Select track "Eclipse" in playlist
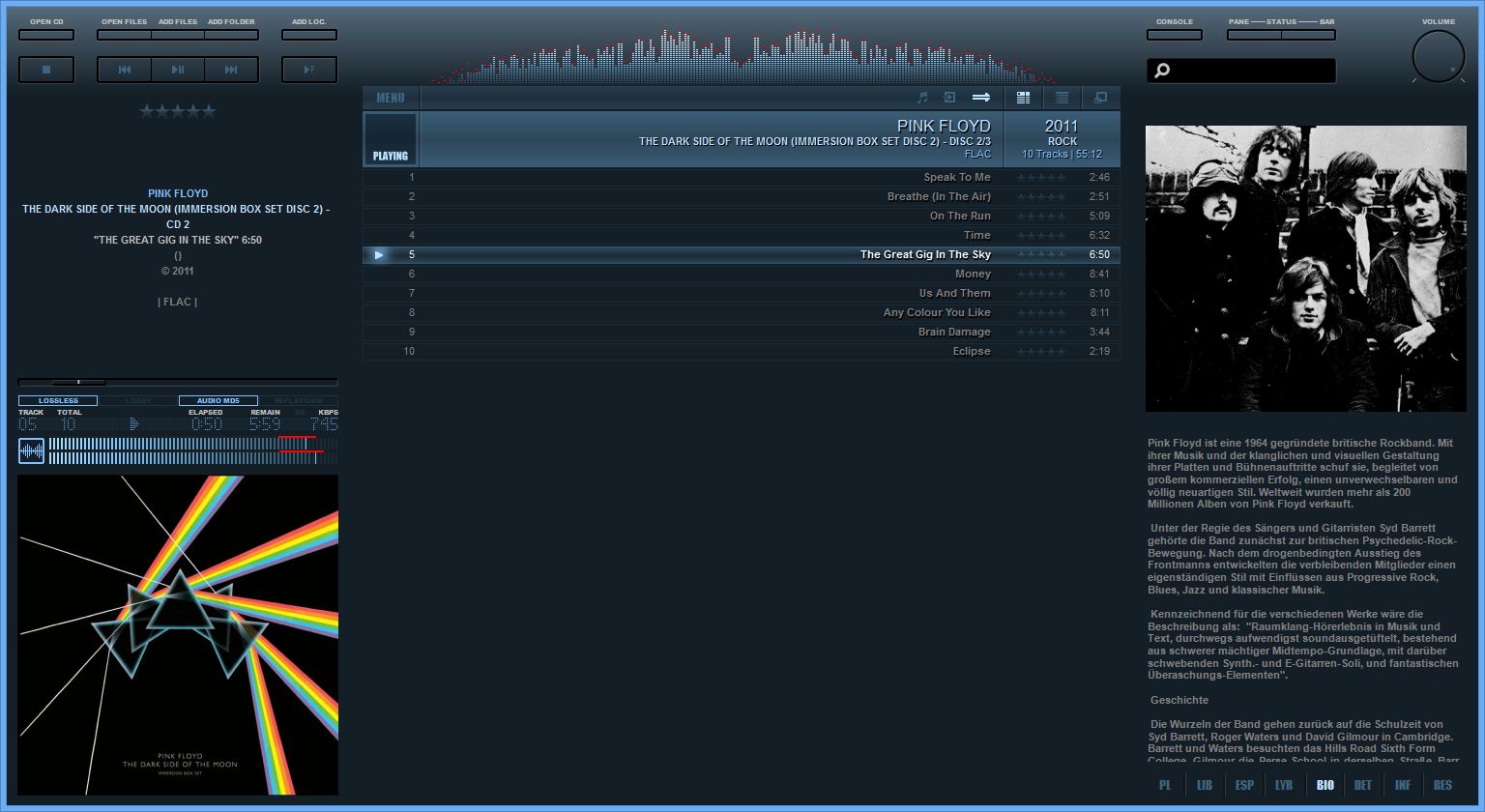The image size is (1485, 812). pyautogui.click(x=742, y=351)
